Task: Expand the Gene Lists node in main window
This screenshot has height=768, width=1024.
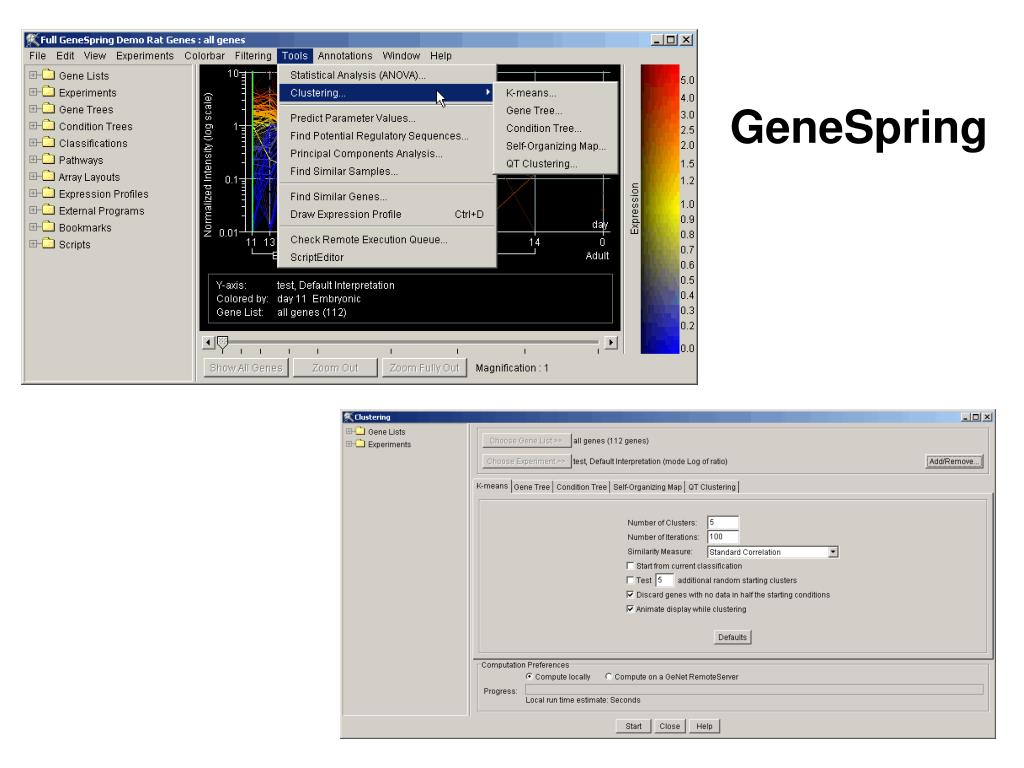Action: [33, 75]
